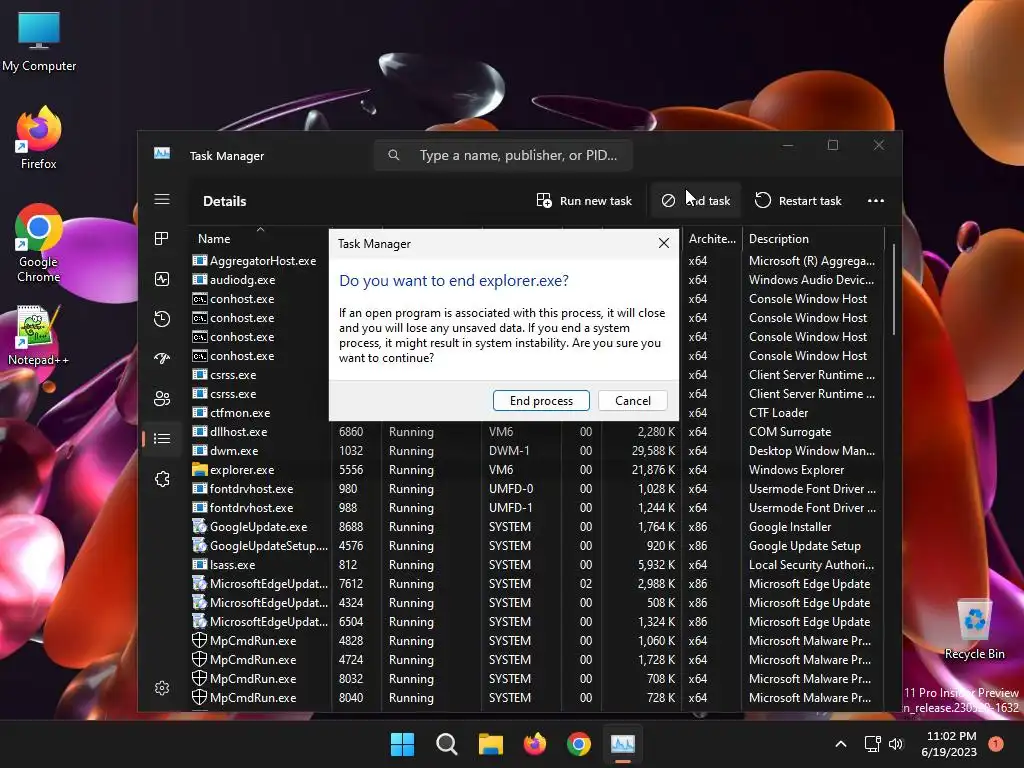Open Firefox desktop shortcut

point(39,138)
